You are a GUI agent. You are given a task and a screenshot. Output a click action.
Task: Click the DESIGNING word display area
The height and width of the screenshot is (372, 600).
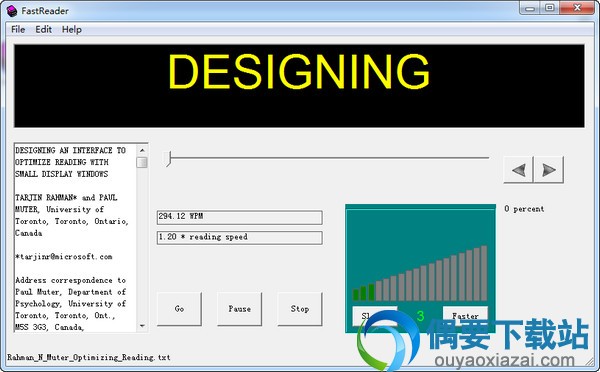click(299, 86)
